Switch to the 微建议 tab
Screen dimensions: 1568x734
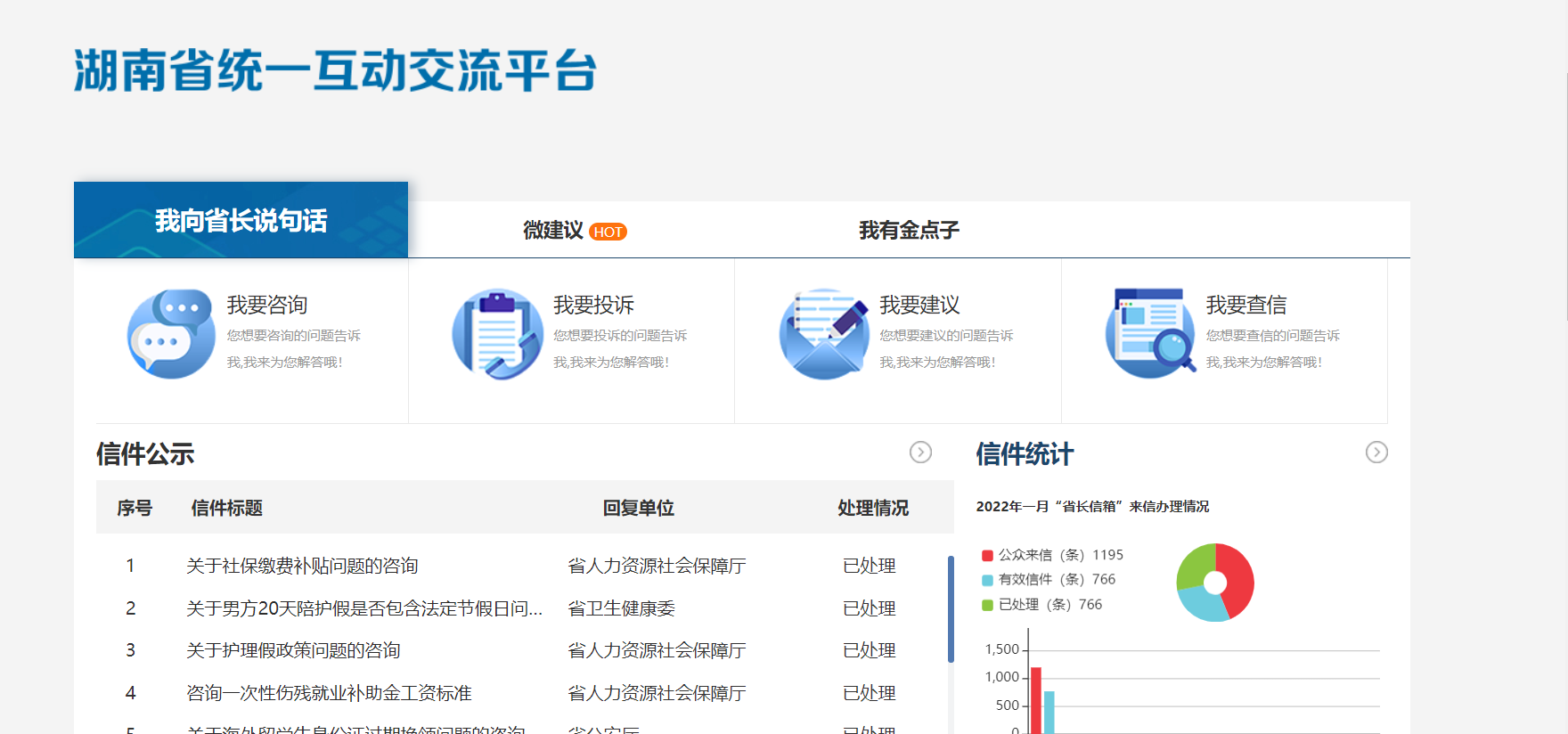tap(553, 231)
